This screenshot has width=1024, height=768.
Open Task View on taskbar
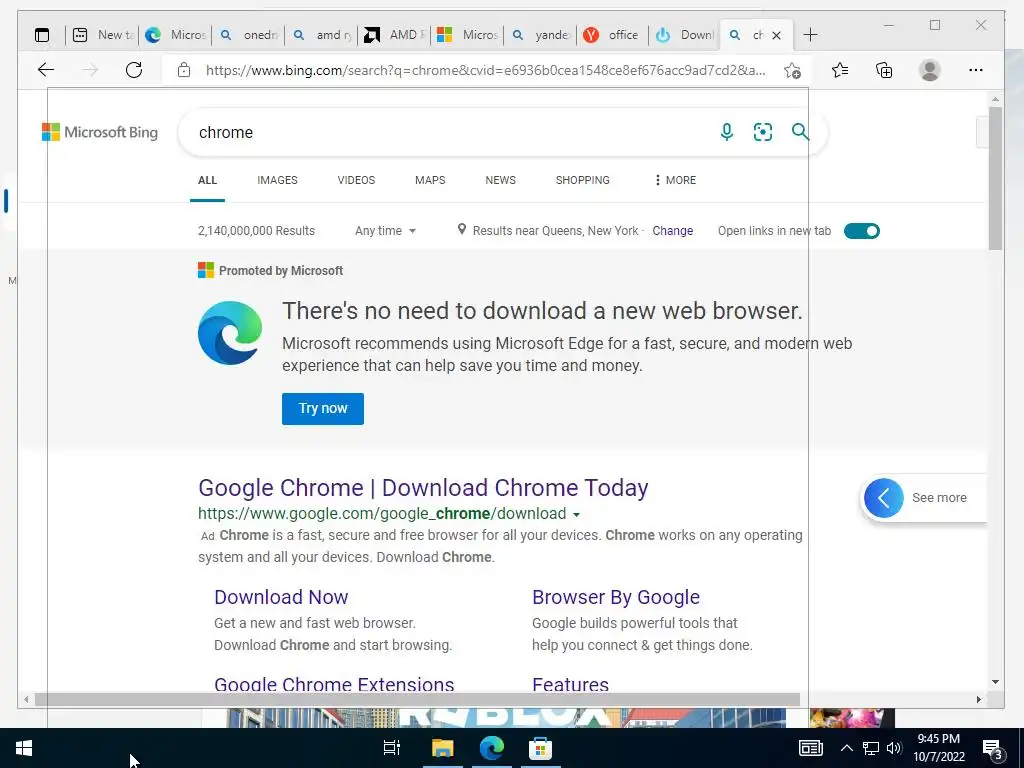(x=392, y=748)
